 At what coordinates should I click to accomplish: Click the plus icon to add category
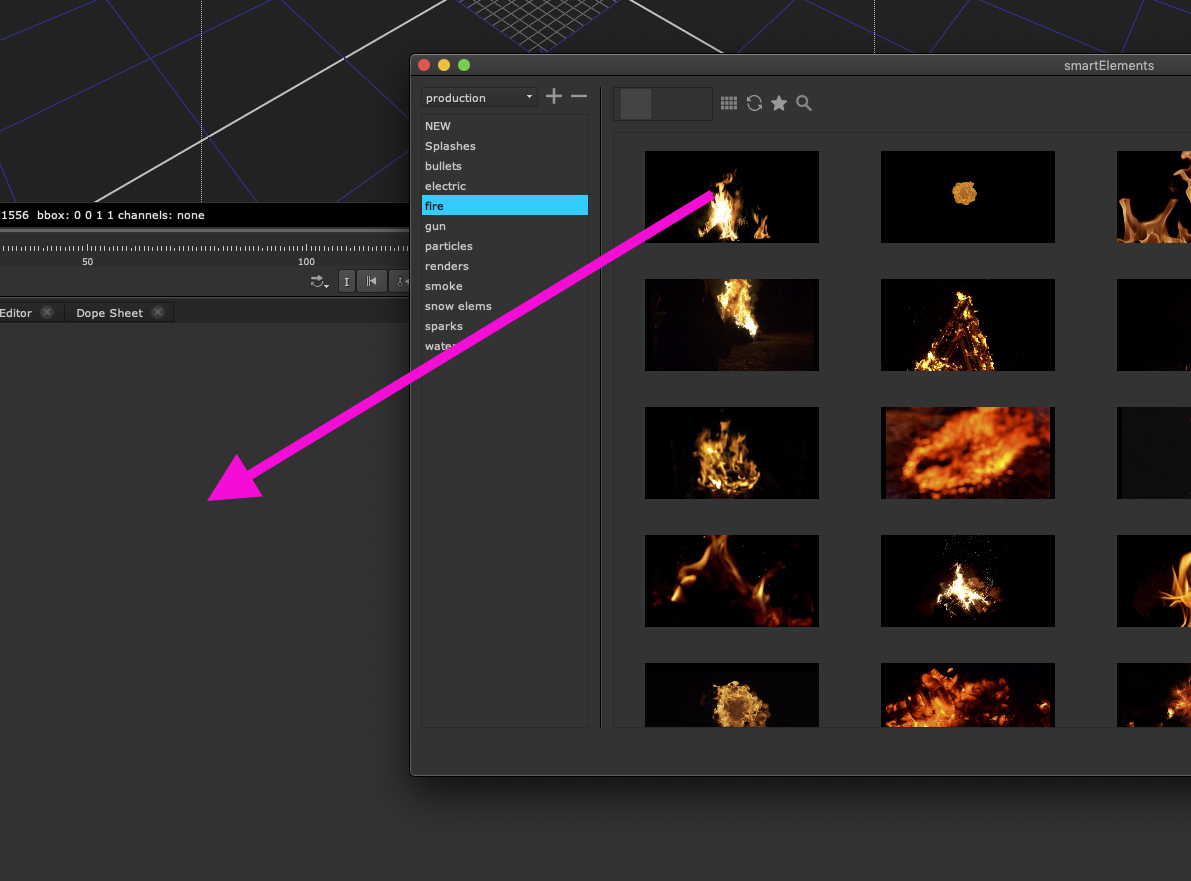[554, 96]
